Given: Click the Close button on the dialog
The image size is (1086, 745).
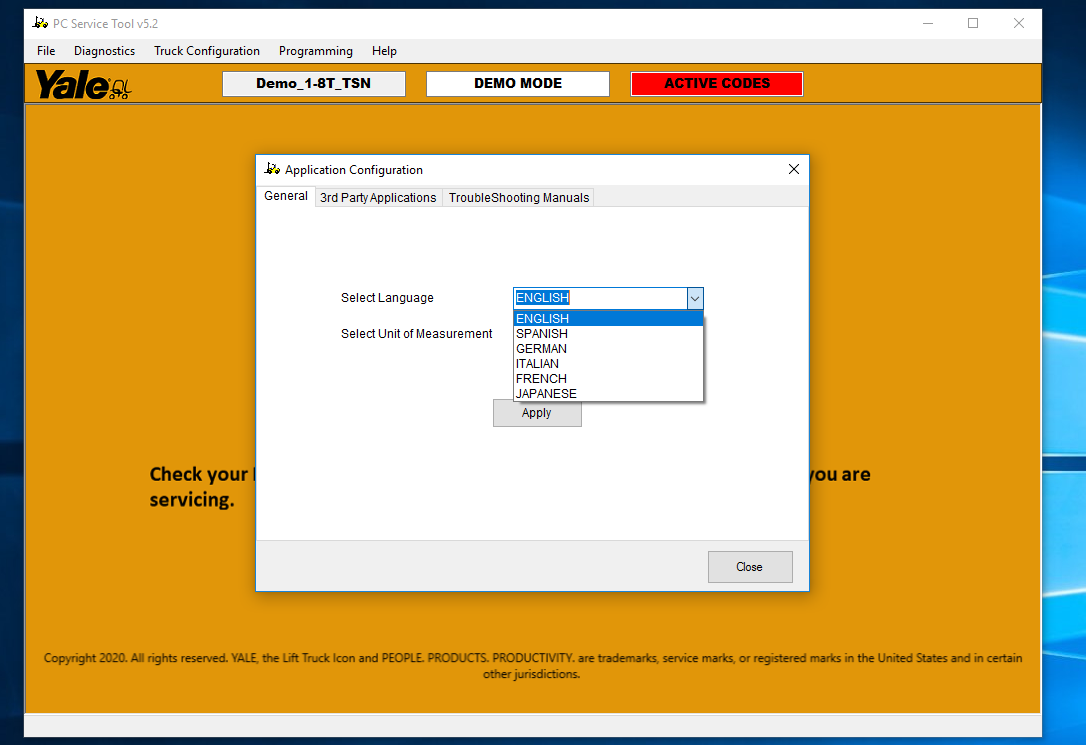Looking at the screenshot, I should point(750,567).
